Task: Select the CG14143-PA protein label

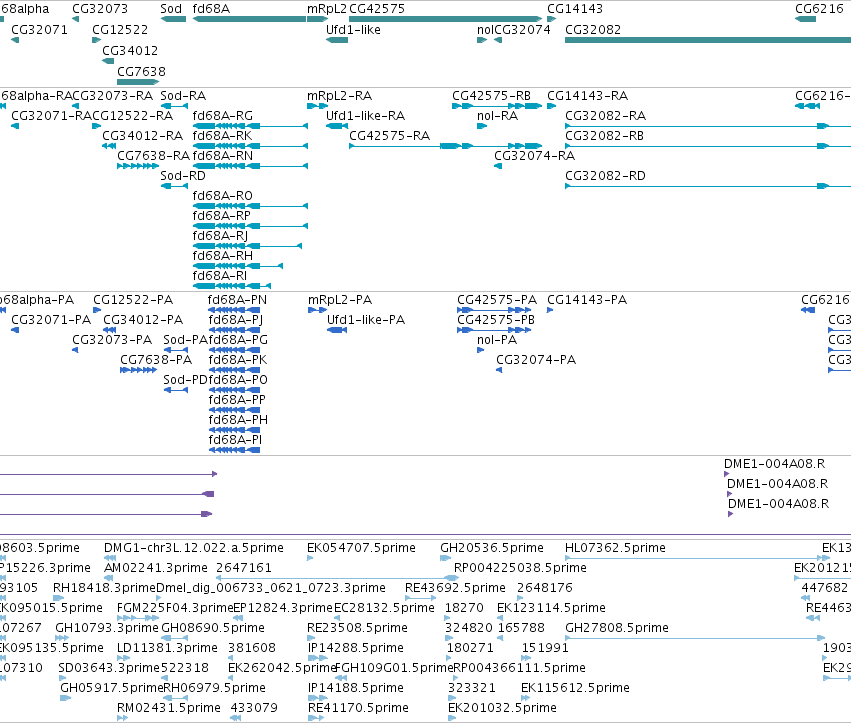Action: (587, 300)
